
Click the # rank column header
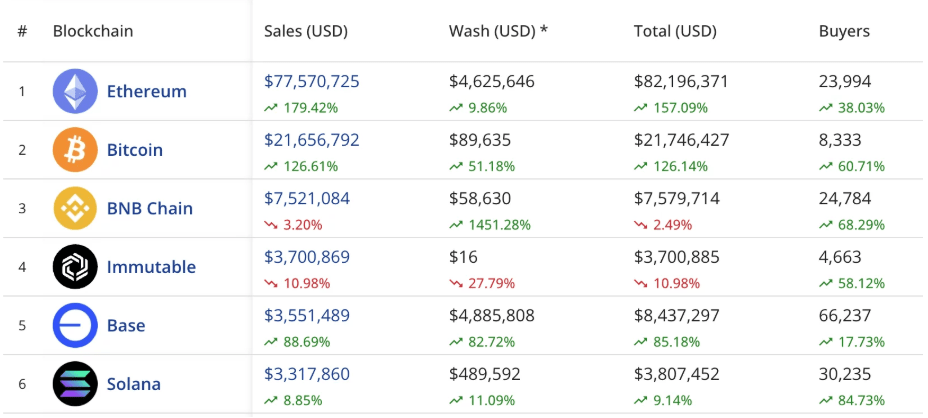22,31
